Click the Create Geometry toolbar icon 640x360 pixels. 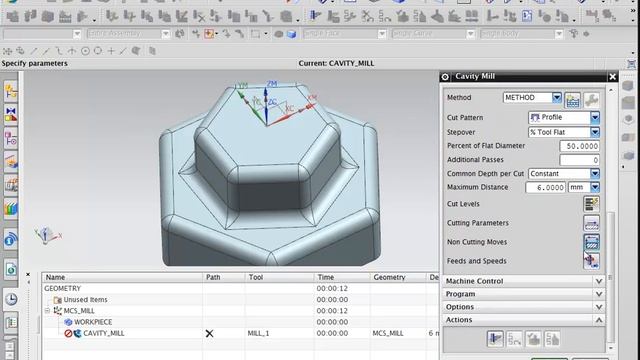pyautogui.click(x=48, y=17)
